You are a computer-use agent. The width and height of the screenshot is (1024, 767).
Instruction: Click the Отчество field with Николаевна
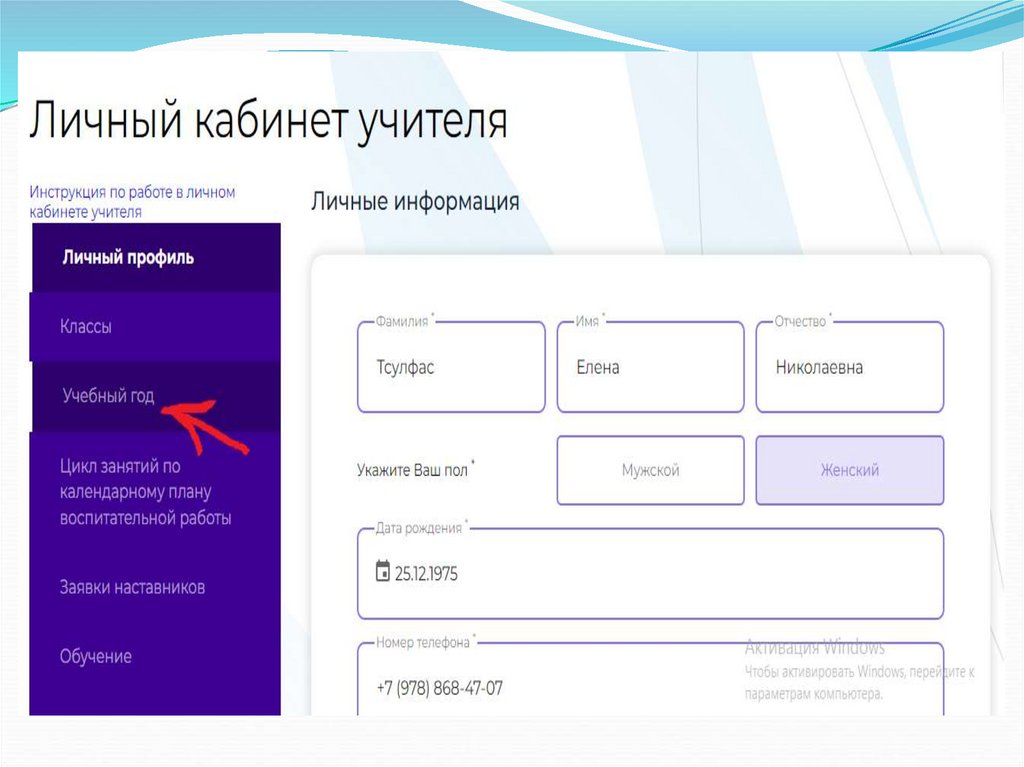(850, 367)
